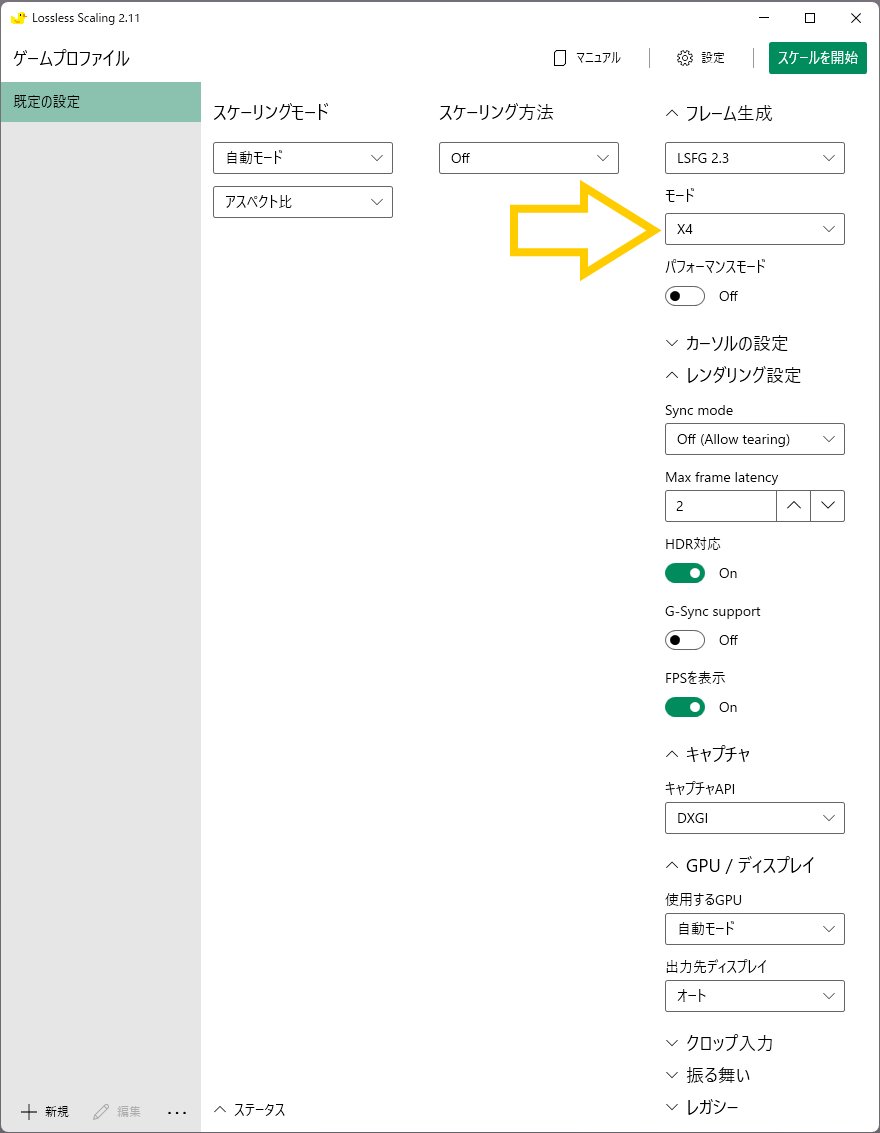Viewport: 880px width, 1133px height.
Task: Expand the 振る舞い section
Action: pos(707,1075)
